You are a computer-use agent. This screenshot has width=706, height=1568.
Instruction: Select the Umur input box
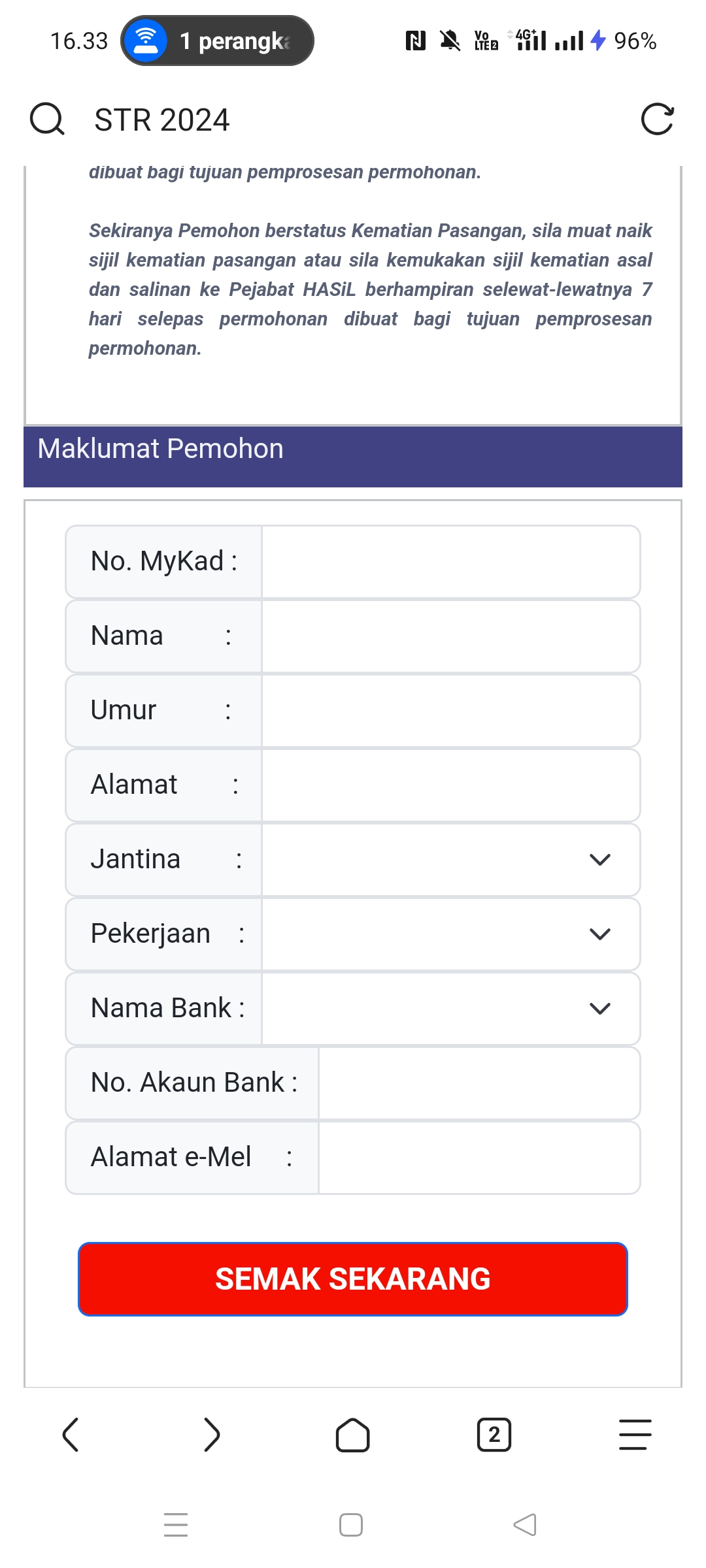pos(451,711)
